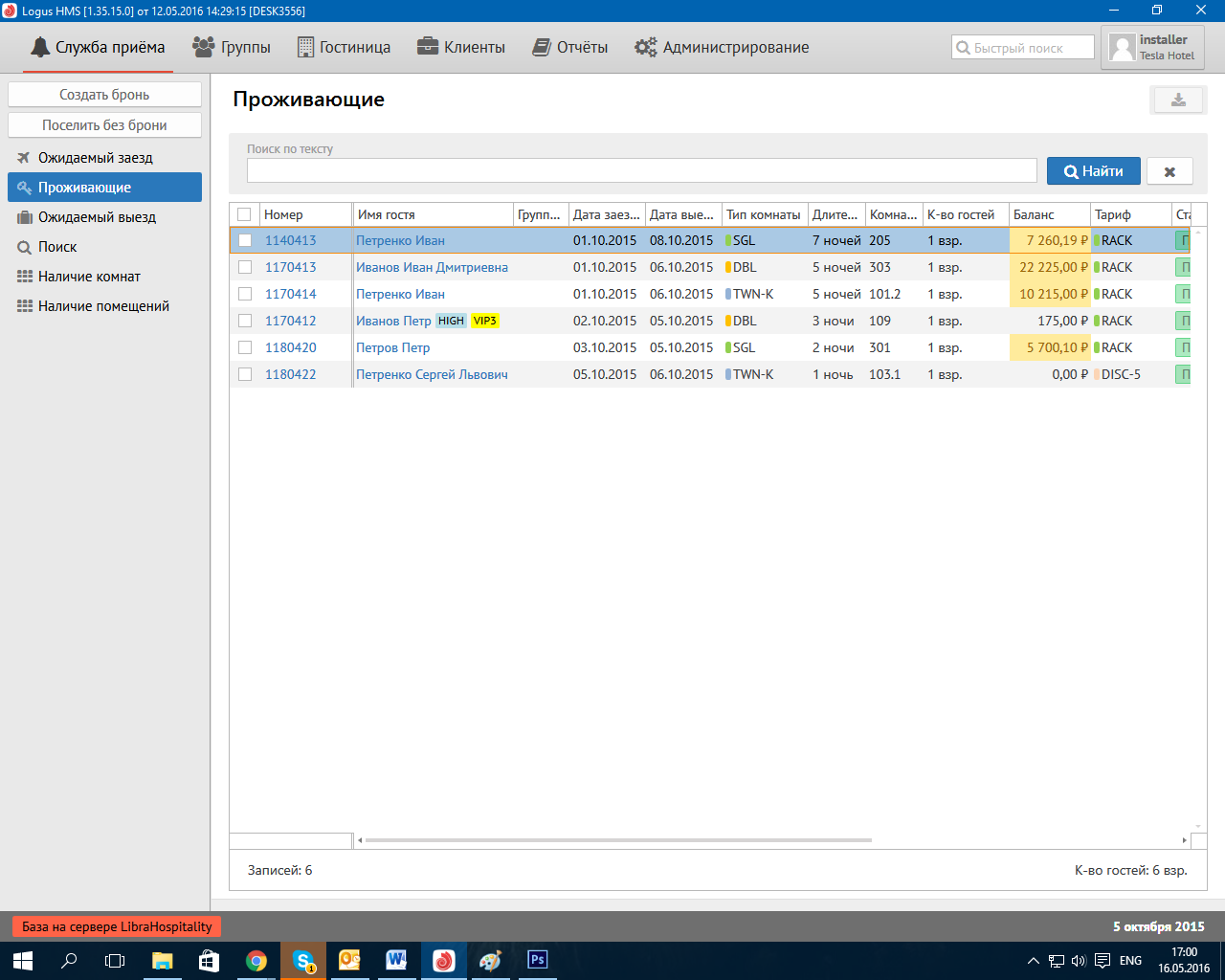Toggle the select-all header checkbox
This screenshot has width=1225, height=980.
pos(244,214)
